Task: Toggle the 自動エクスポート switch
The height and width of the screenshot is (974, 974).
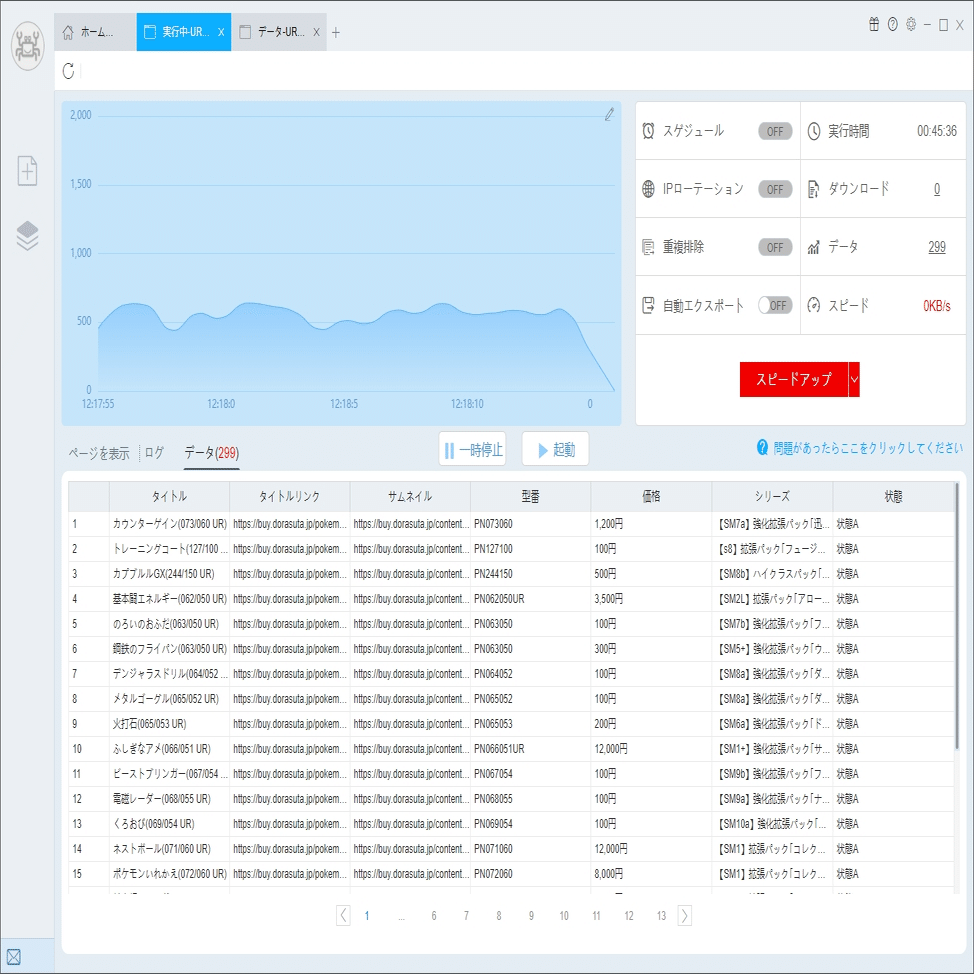Action: [775, 305]
